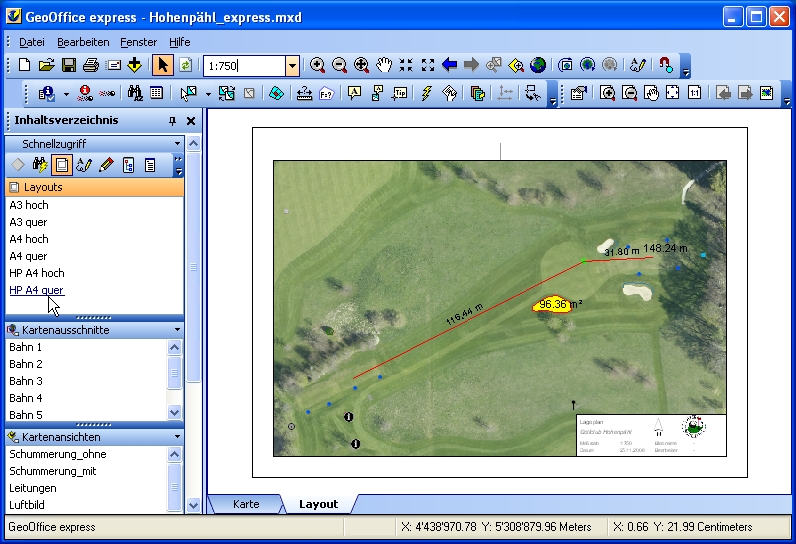Select the Pan hand tool
This screenshot has height=544, width=796.
(384, 65)
